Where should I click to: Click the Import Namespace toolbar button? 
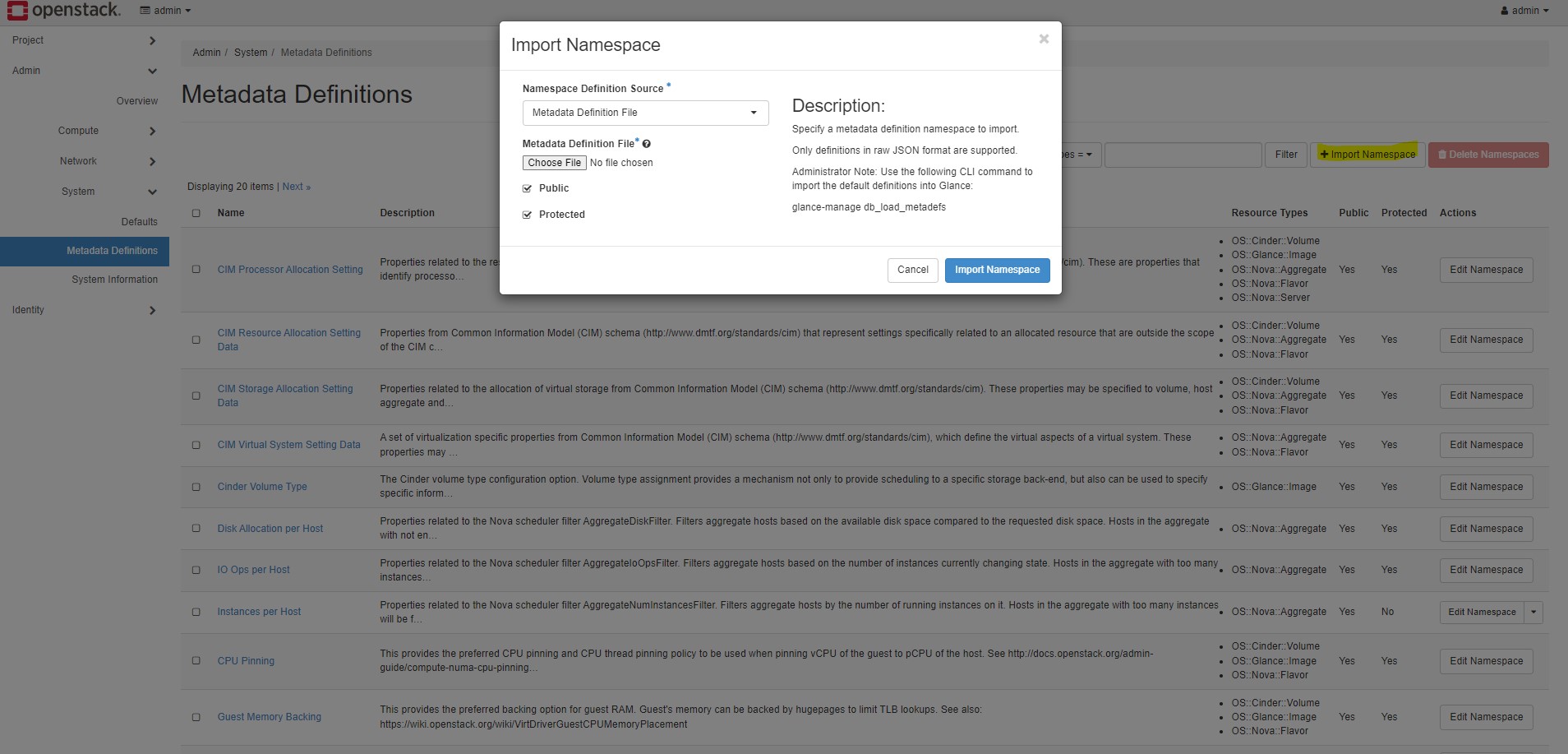click(x=1368, y=155)
